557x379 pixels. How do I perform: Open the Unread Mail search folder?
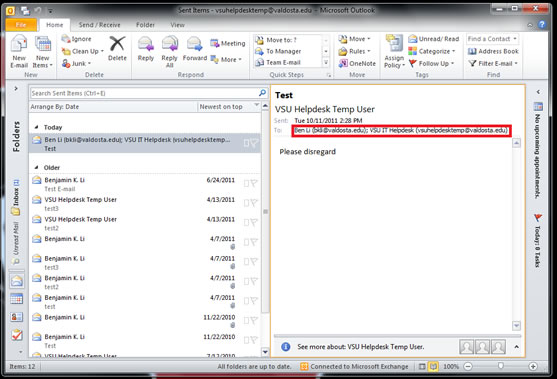coord(16,243)
